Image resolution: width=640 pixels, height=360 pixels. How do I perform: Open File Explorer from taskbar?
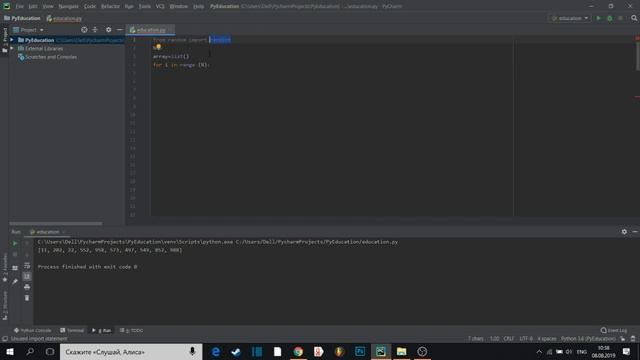click(401, 352)
